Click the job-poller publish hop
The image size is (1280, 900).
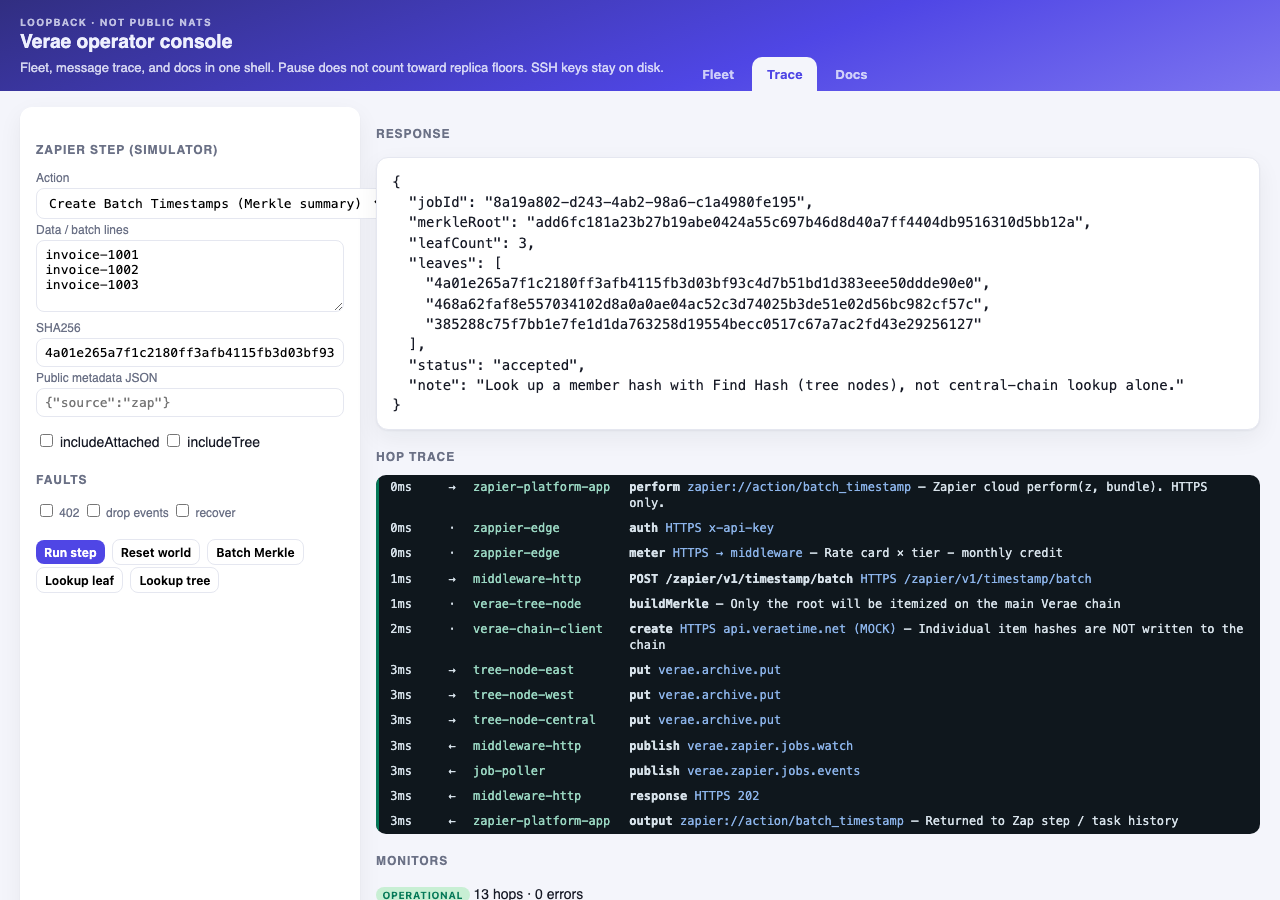818,771
